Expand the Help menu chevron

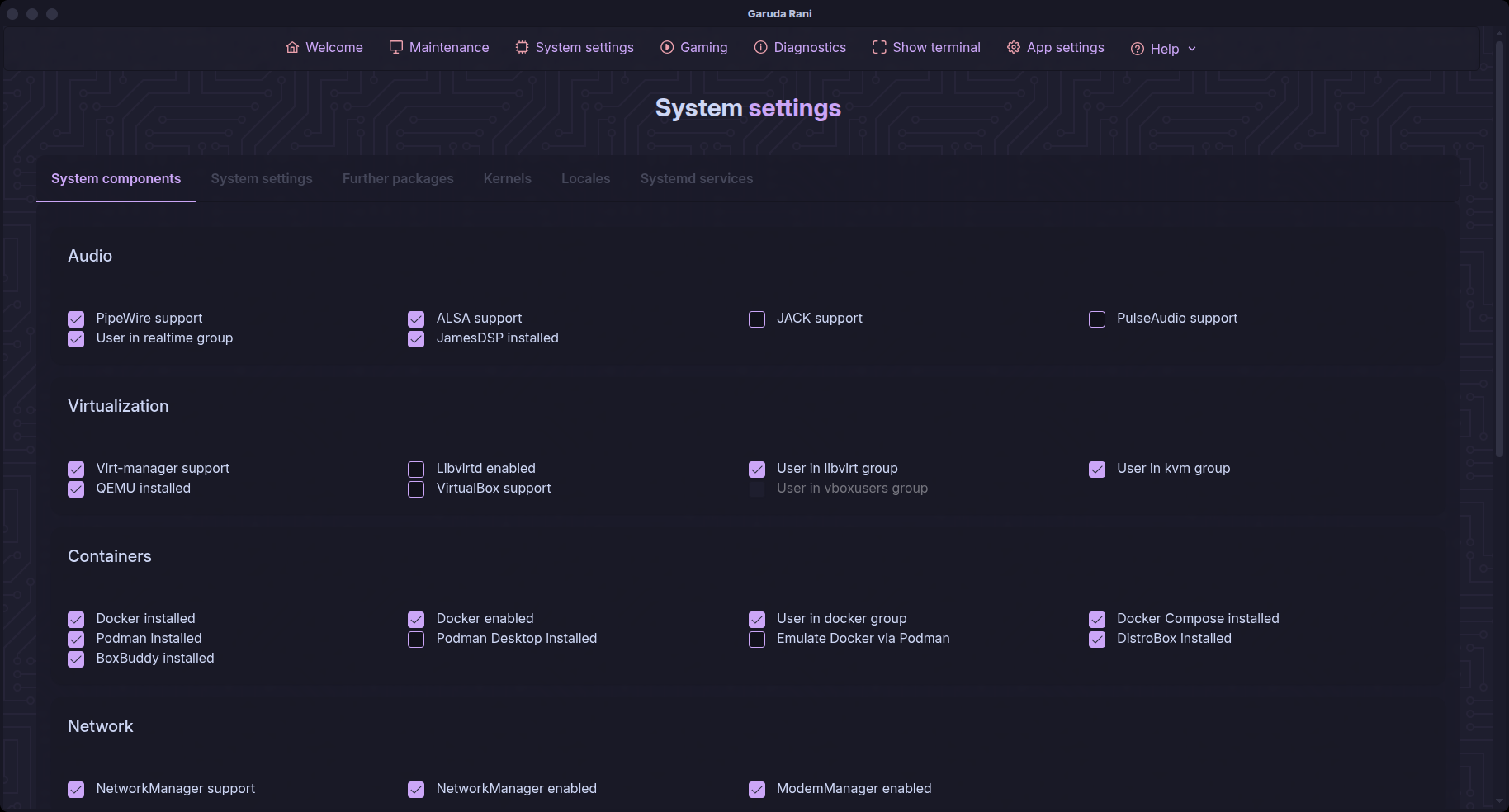1192,49
